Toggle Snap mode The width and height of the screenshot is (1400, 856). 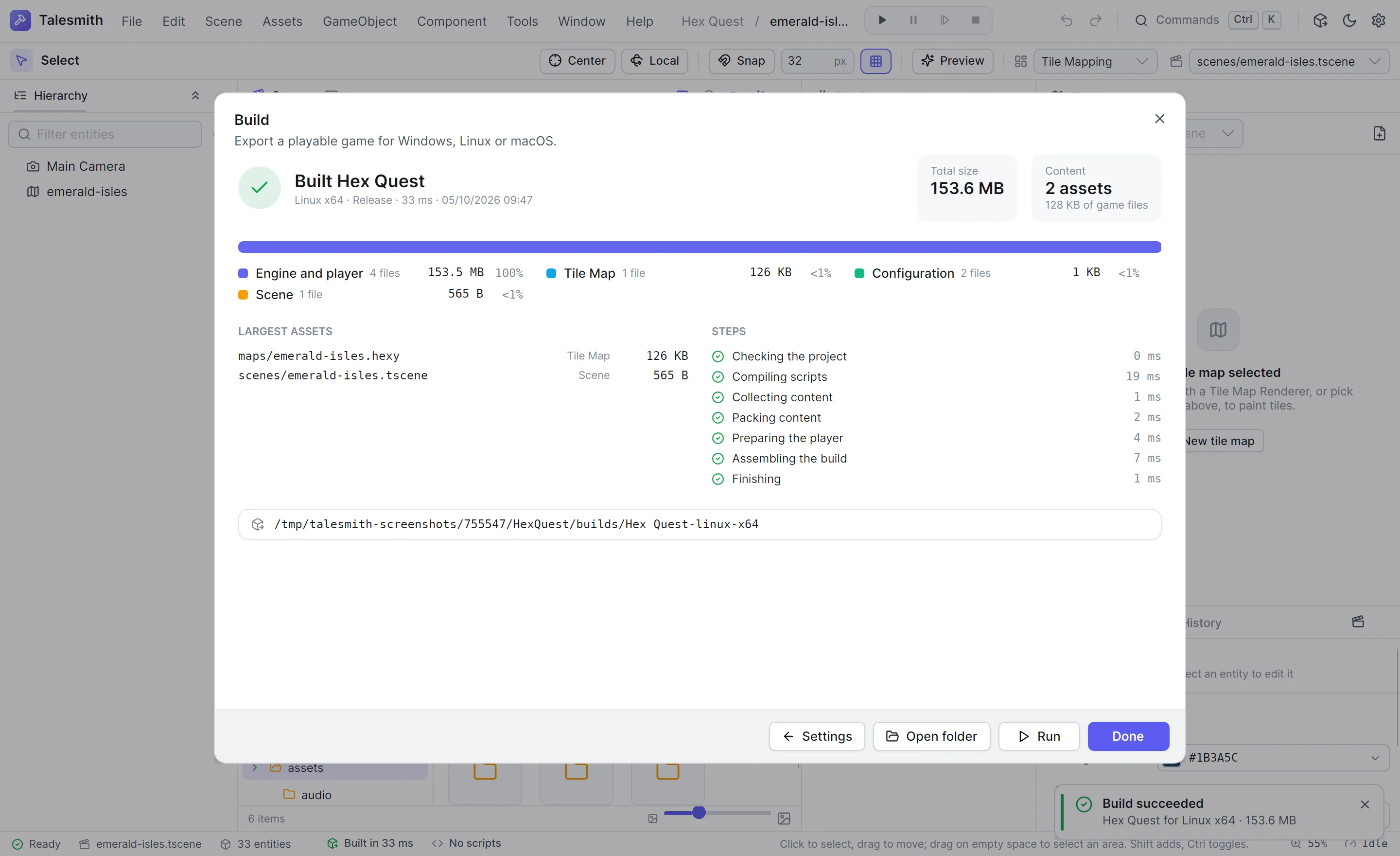click(x=741, y=61)
